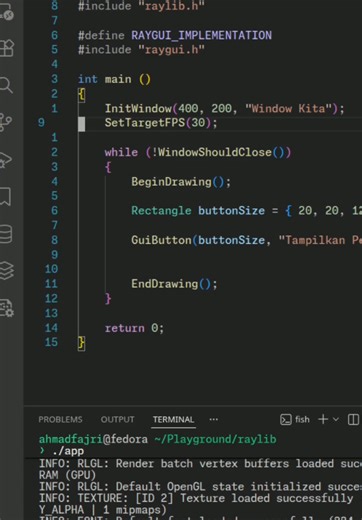Switch to the OUTPUT tab

click(x=117, y=419)
